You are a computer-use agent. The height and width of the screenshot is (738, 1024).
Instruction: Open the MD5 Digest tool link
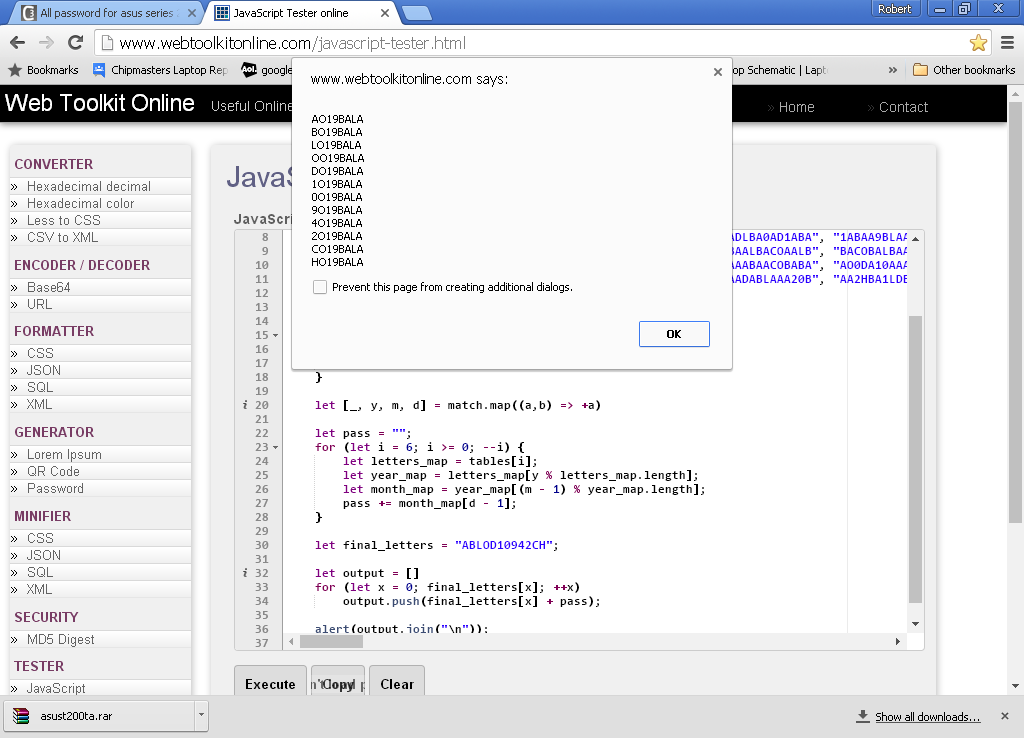coord(60,640)
